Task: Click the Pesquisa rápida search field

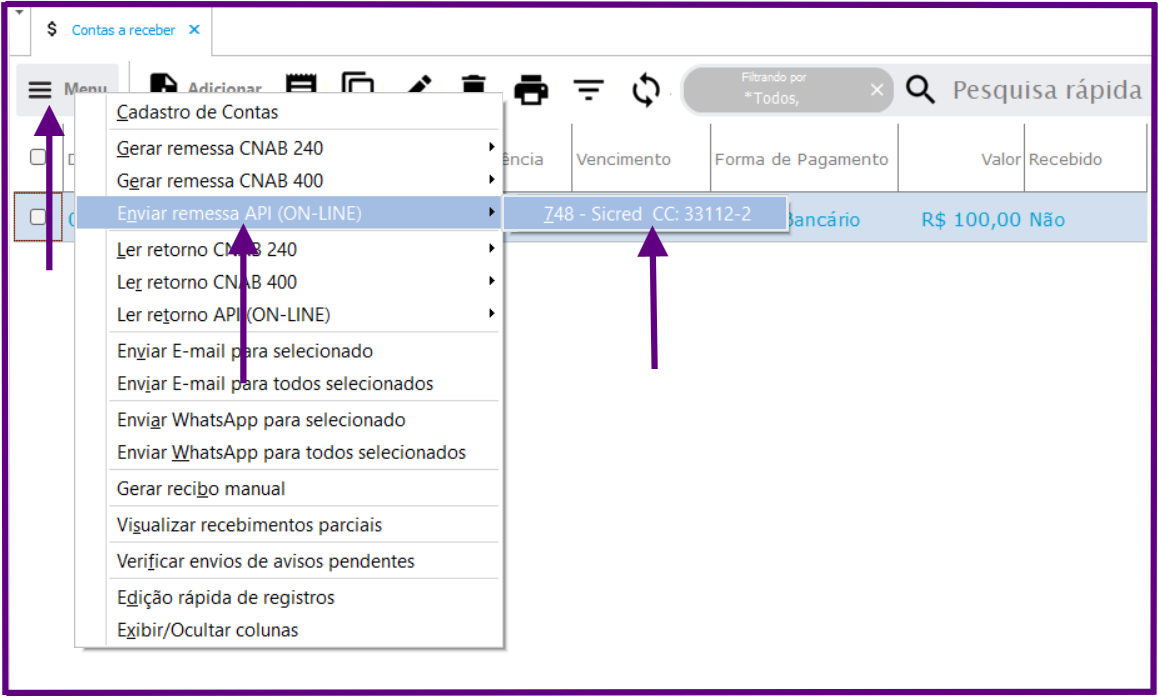Action: pos(1046,90)
